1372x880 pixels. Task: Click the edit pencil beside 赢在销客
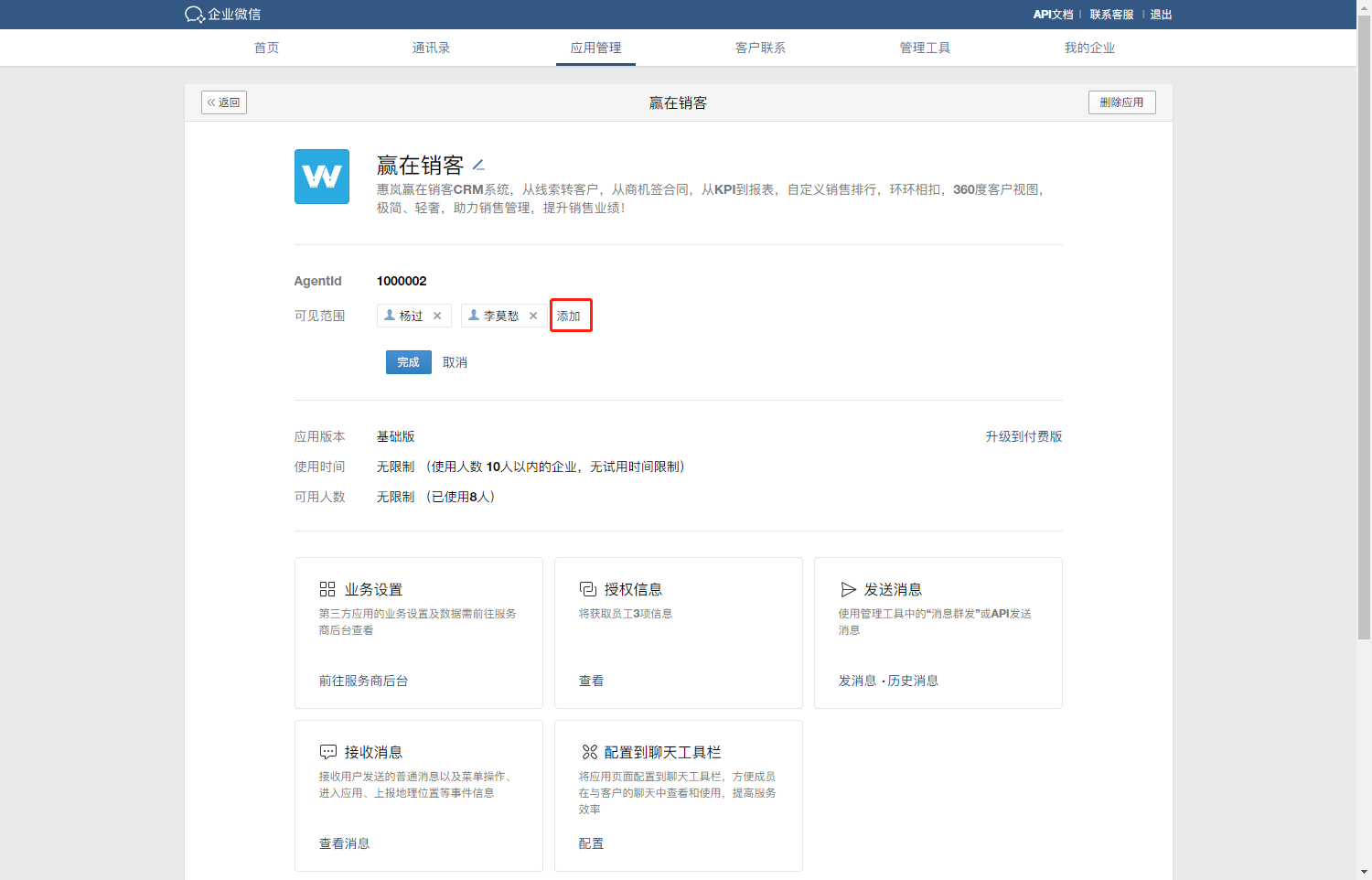pyautogui.click(x=478, y=166)
